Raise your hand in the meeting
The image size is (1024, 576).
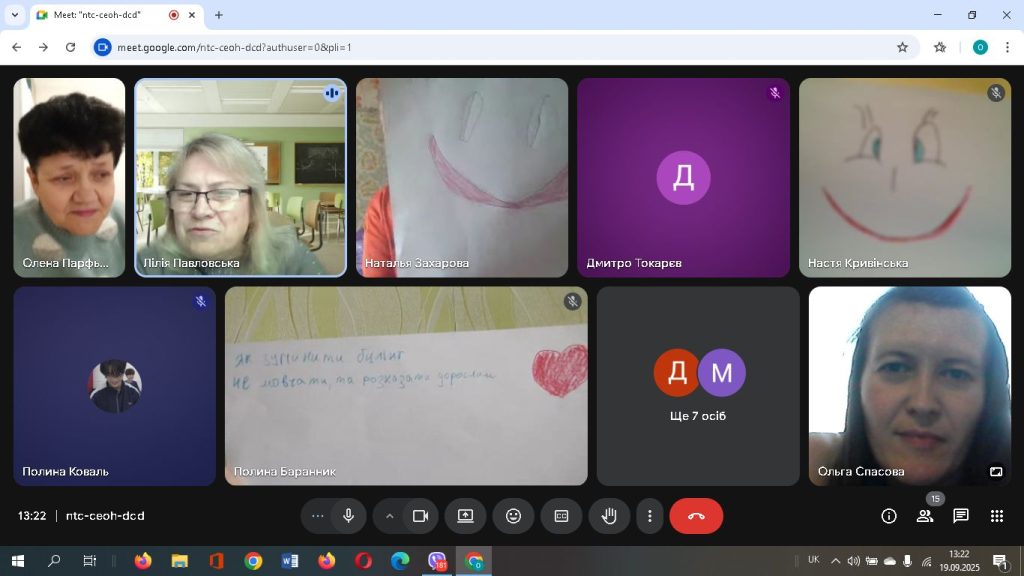point(609,516)
